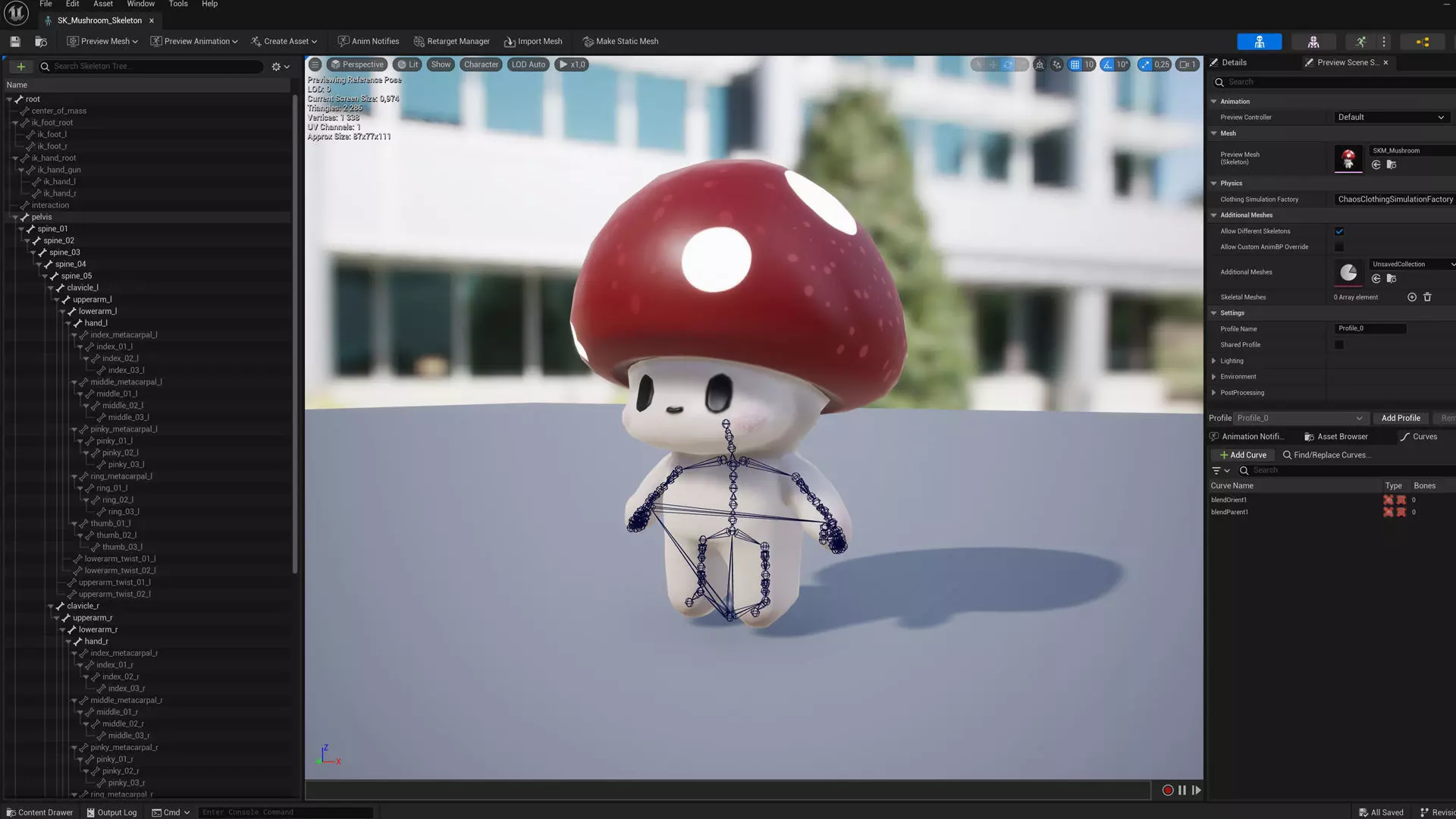The width and height of the screenshot is (1456, 819).
Task: Click the Add Curve button
Action: (1243, 455)
